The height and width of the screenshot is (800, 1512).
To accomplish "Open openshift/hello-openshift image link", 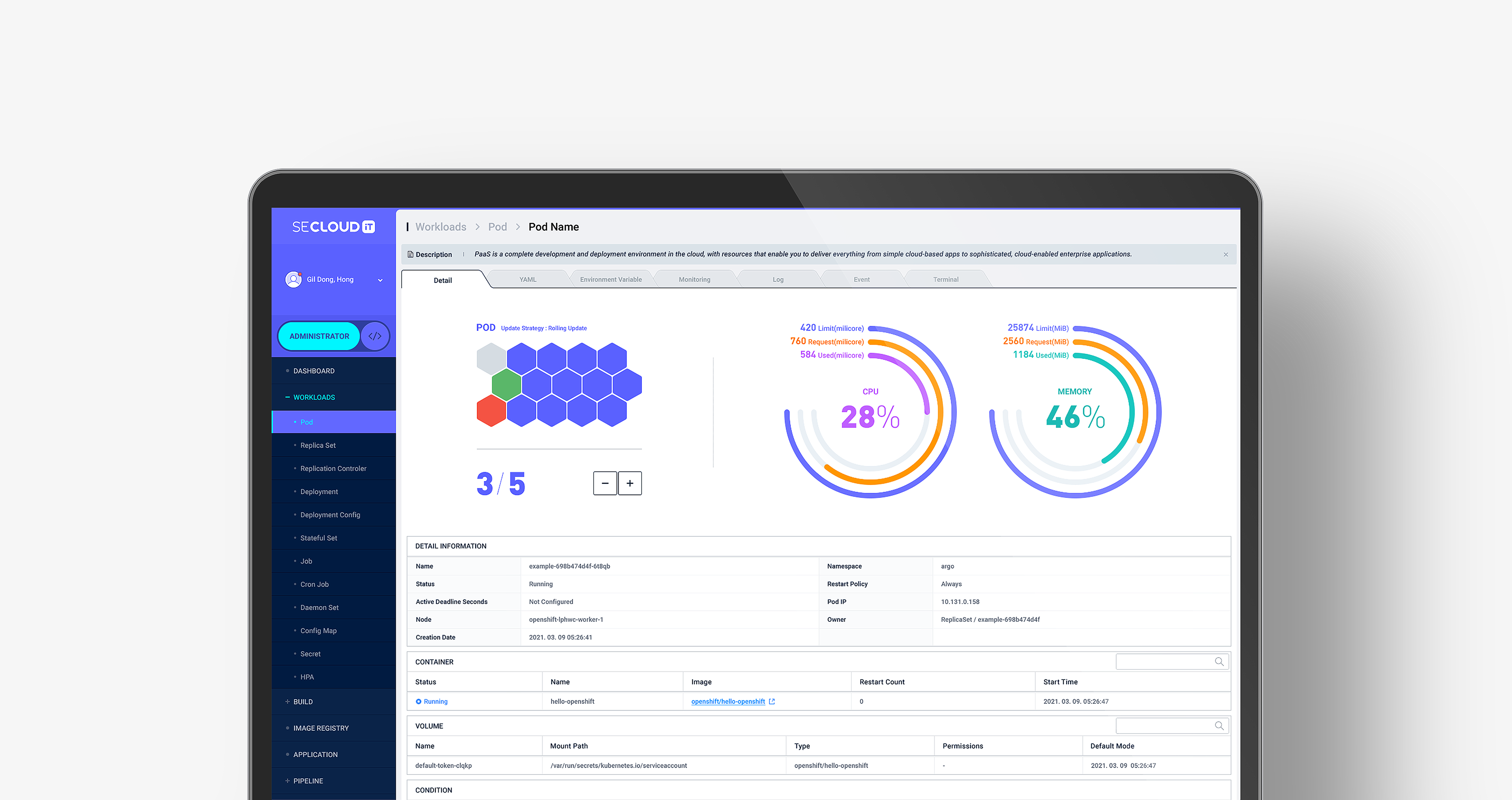I will click(728, 702).
